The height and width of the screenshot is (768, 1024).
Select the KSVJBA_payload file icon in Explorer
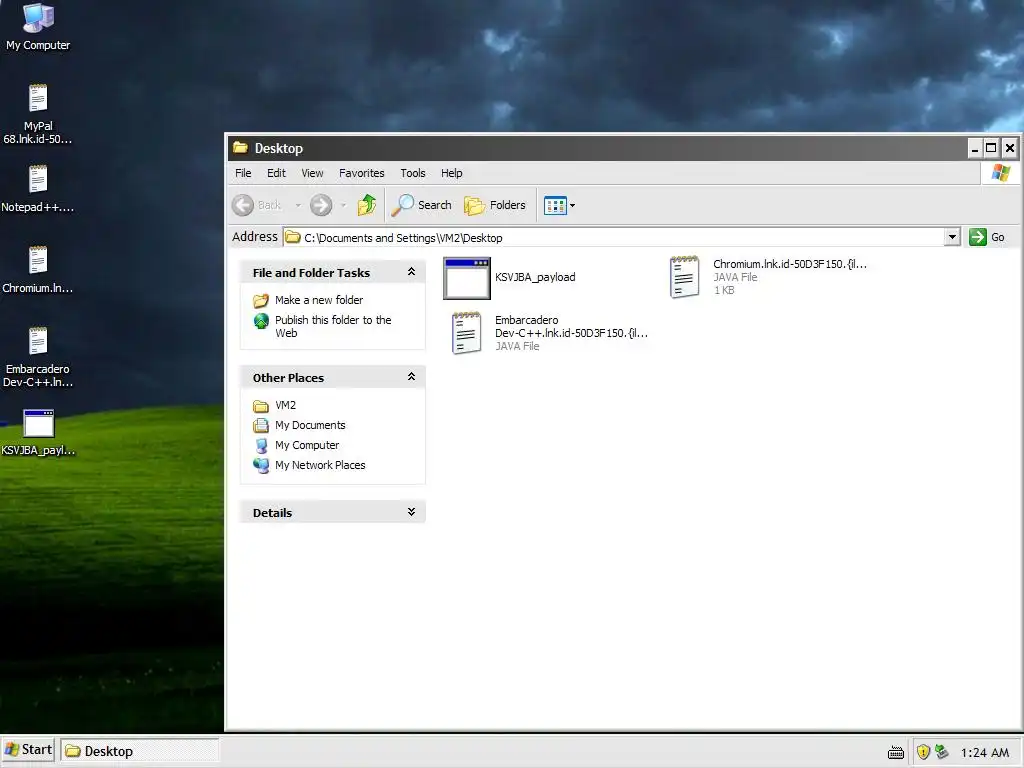(x=467, y=278)
